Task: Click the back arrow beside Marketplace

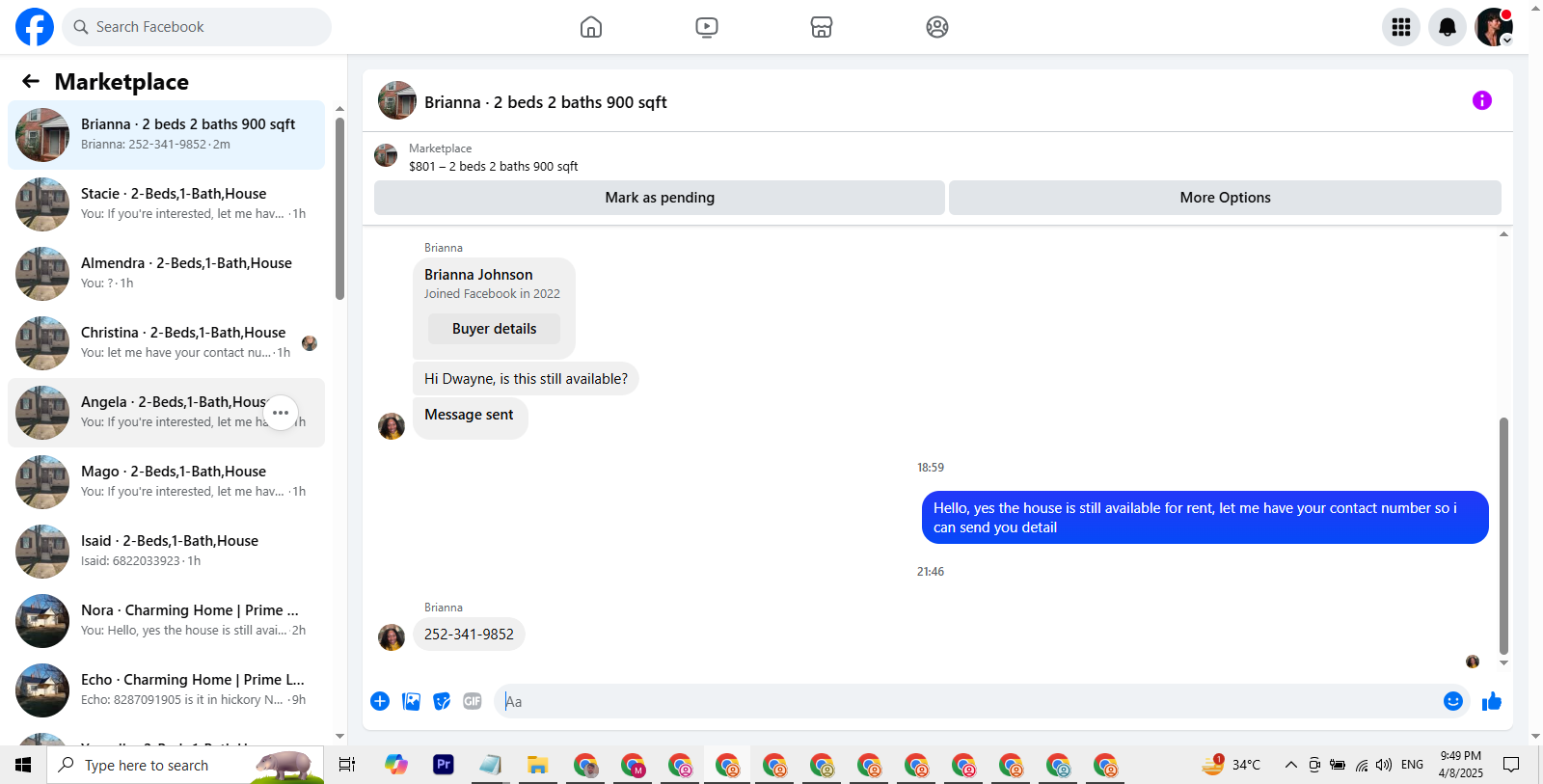Action: click(x=31, y=82)
